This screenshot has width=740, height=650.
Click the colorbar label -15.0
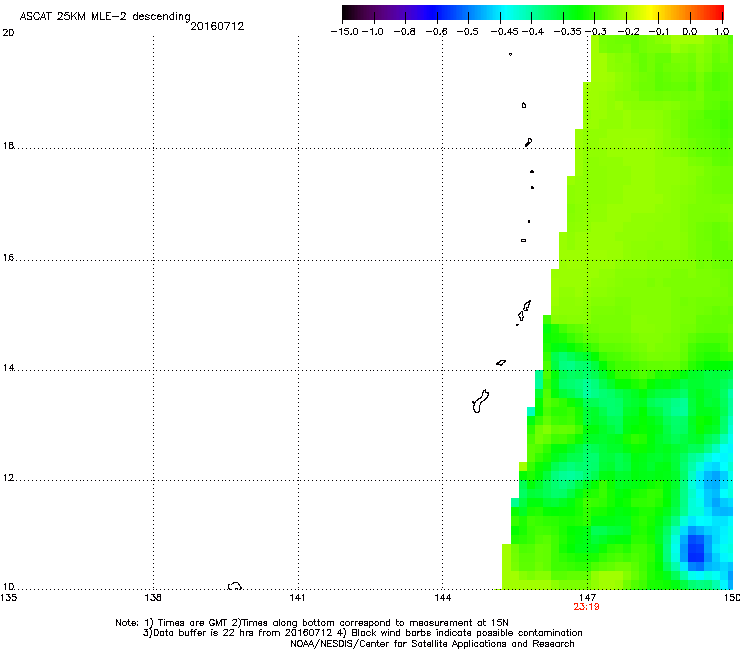[x=345, y=32]
